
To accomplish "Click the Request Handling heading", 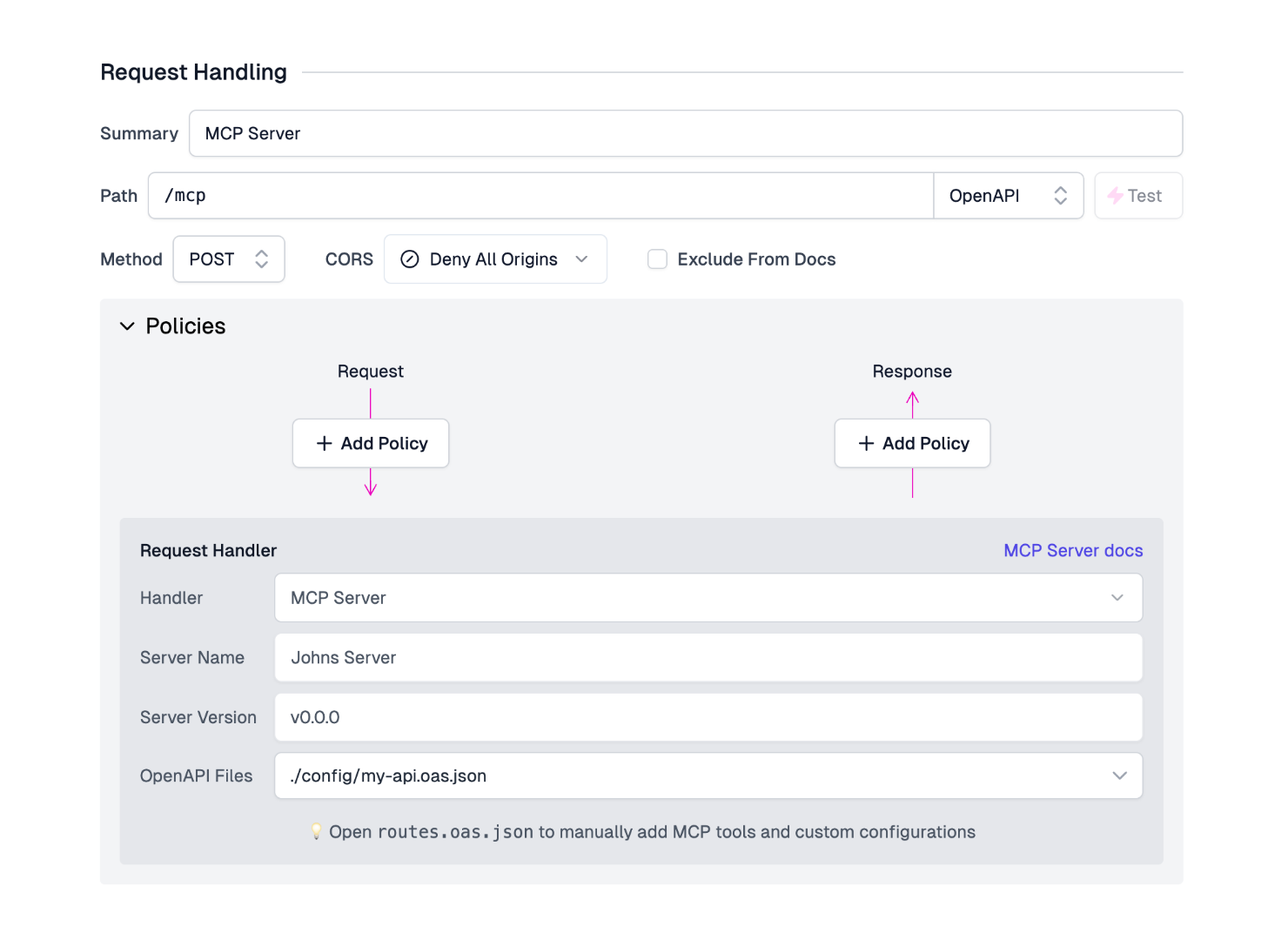I will (x=193, y=72).
